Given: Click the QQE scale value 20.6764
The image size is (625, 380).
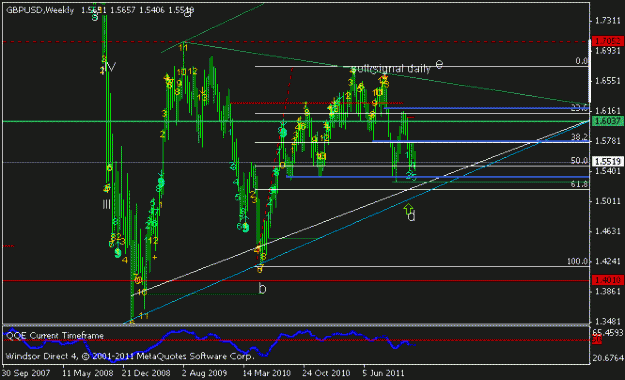Looking at the screenshot, I should click(608, 358).
